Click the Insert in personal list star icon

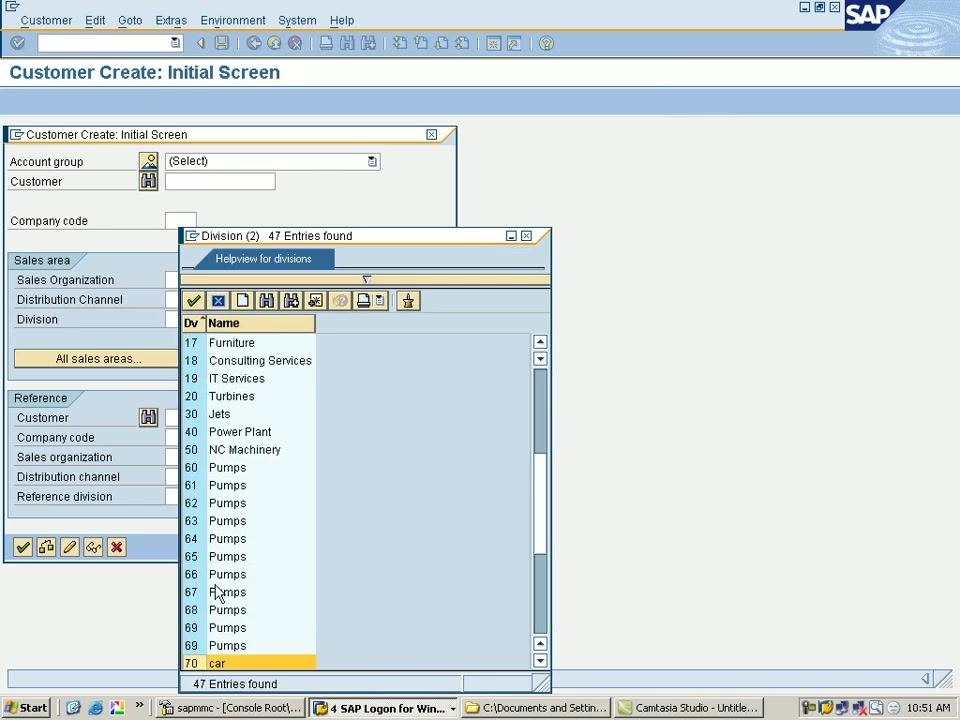(315, 301)
